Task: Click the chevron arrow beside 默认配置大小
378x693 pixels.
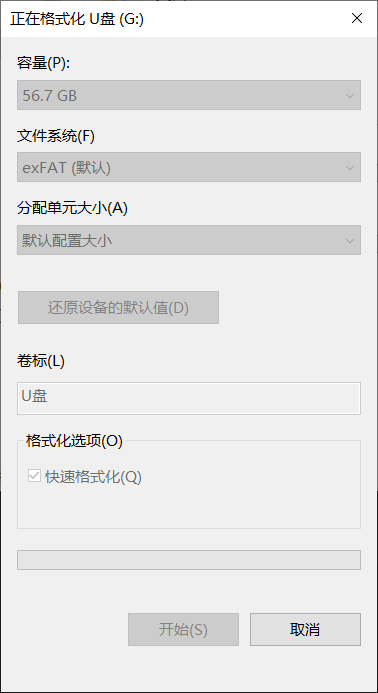Action: tap(350, 241)
